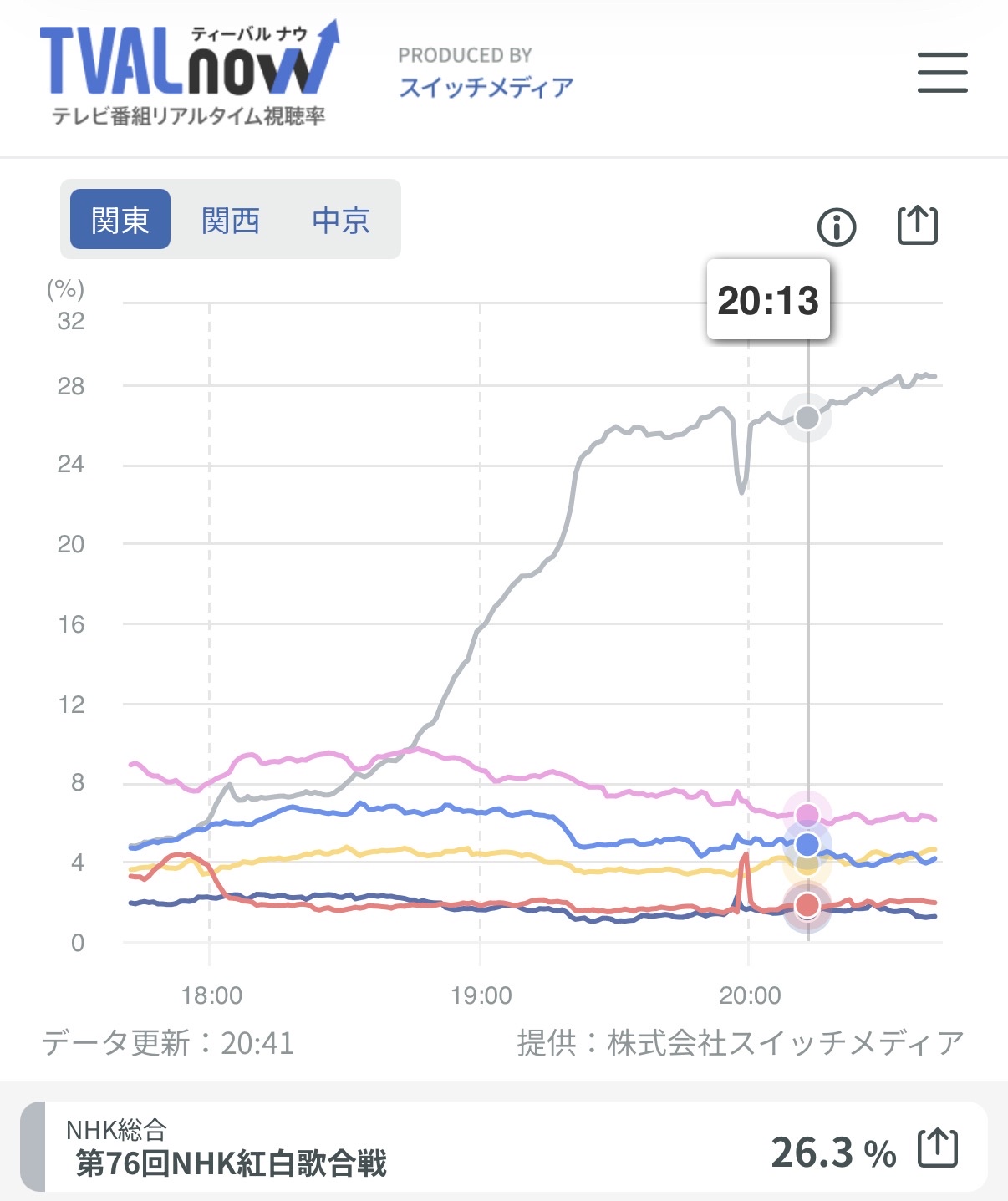Switch to the 中京 region tab
The image size is (1008, 1201).
(341, 220)
